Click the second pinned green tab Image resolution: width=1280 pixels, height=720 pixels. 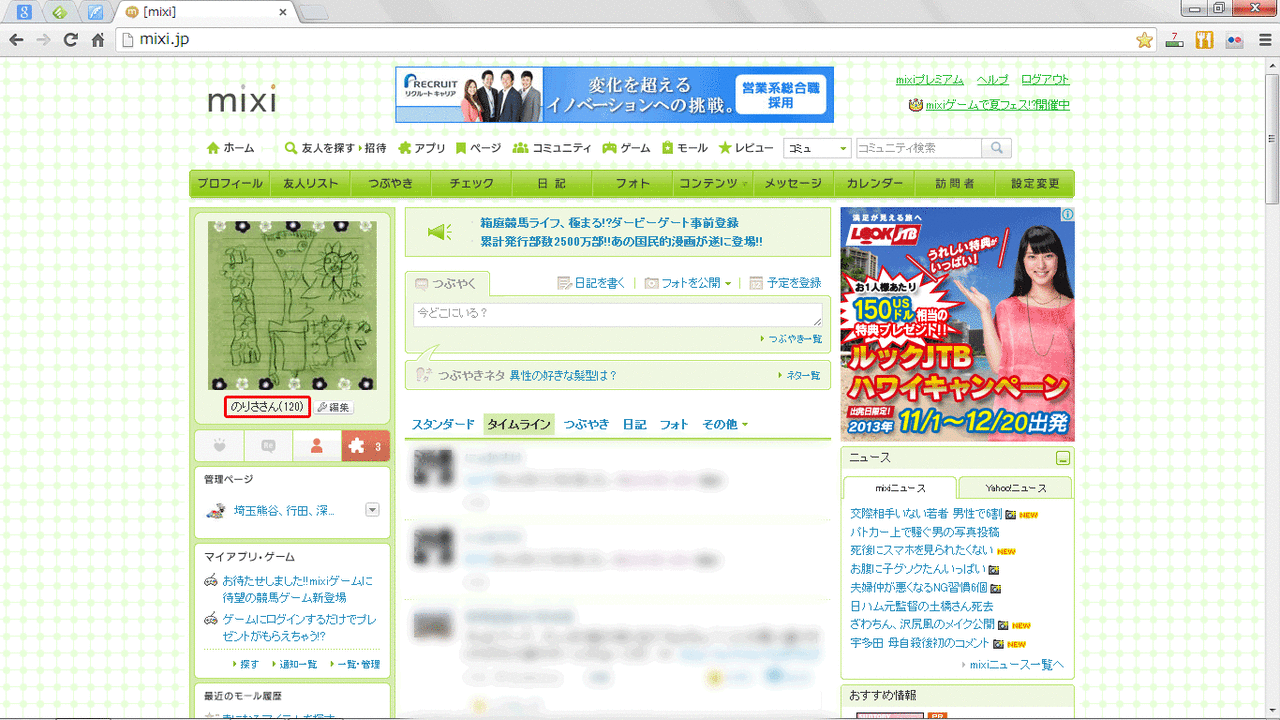click(60, 13)
